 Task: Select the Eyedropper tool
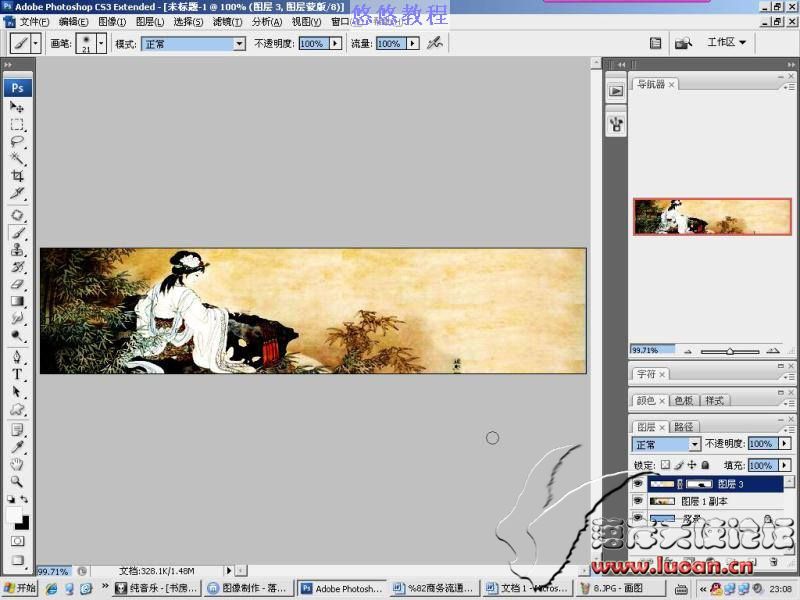point(17,447)
